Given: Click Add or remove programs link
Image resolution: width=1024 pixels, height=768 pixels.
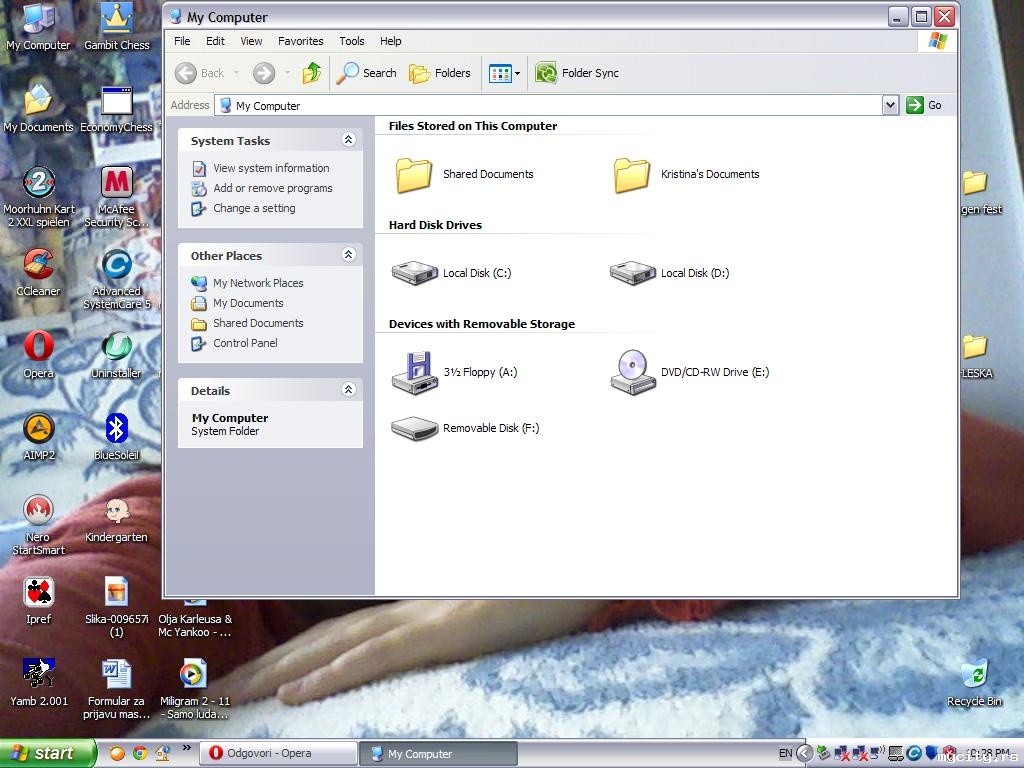Looking at the screenshot, I should click(x=272, y=188).
